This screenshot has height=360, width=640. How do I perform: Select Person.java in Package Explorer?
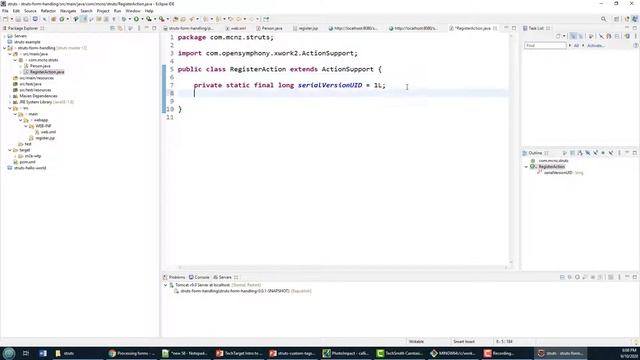pos(40,66)
